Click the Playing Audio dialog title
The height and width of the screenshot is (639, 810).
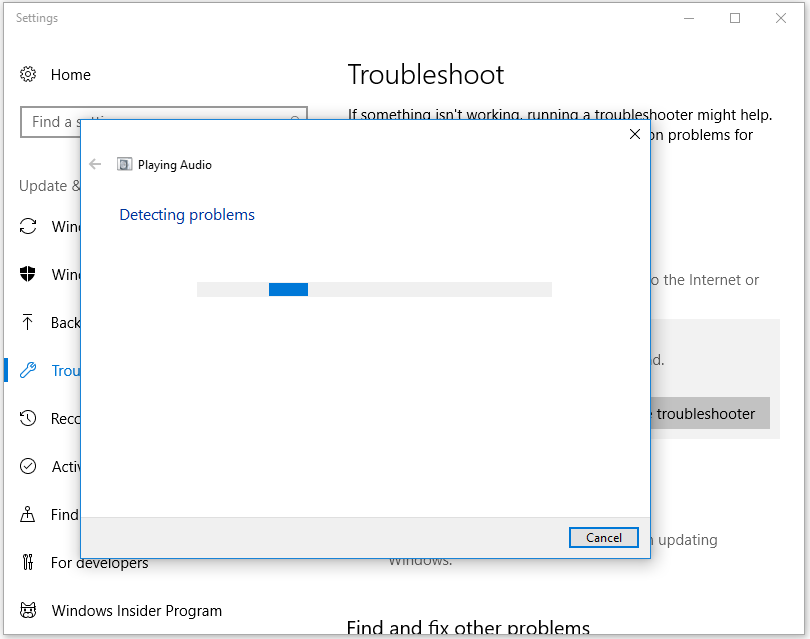tap(175, 165)
